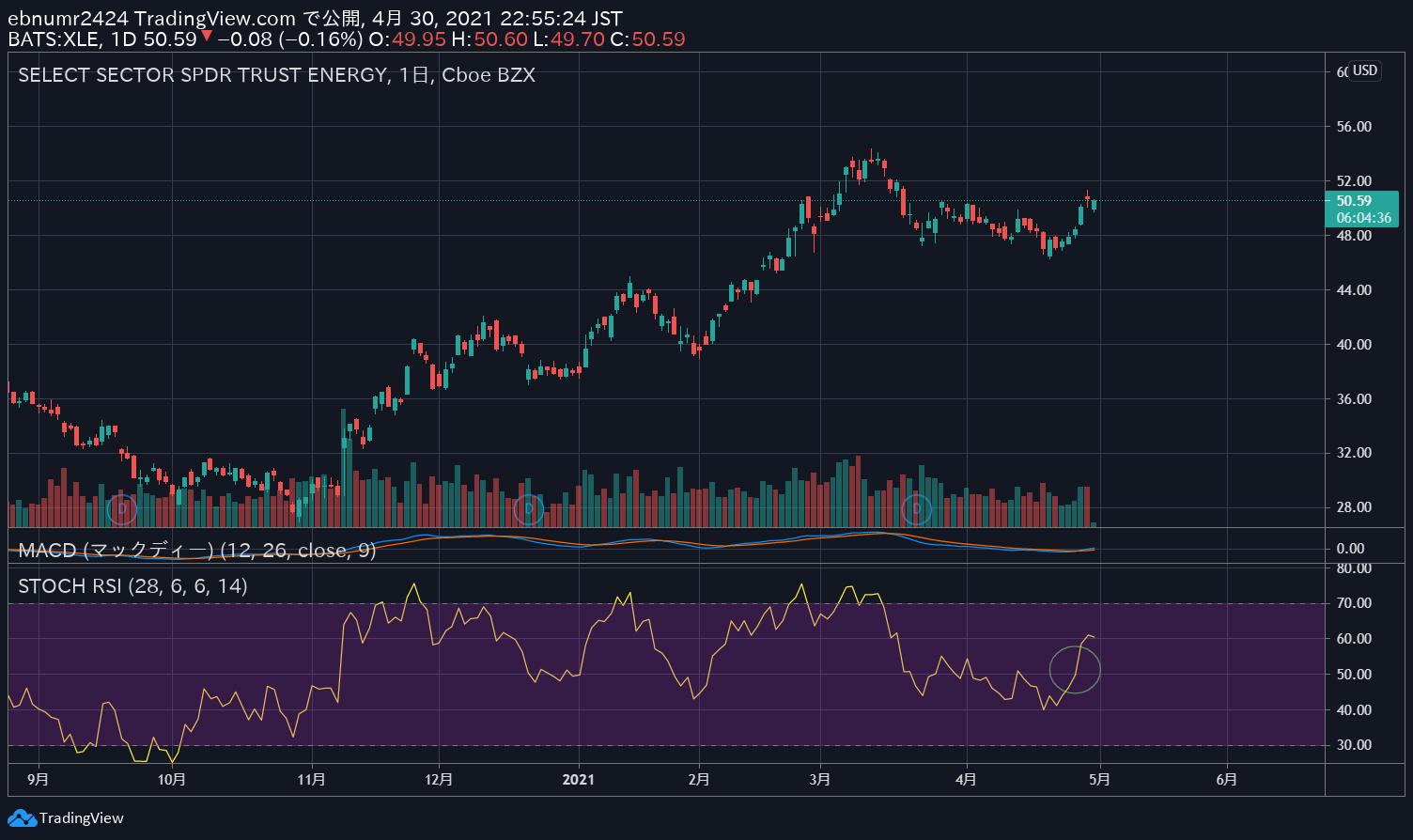Click the 56.00 price axis label
This screenshot has width=1413, height=840.
[1354, 127]
